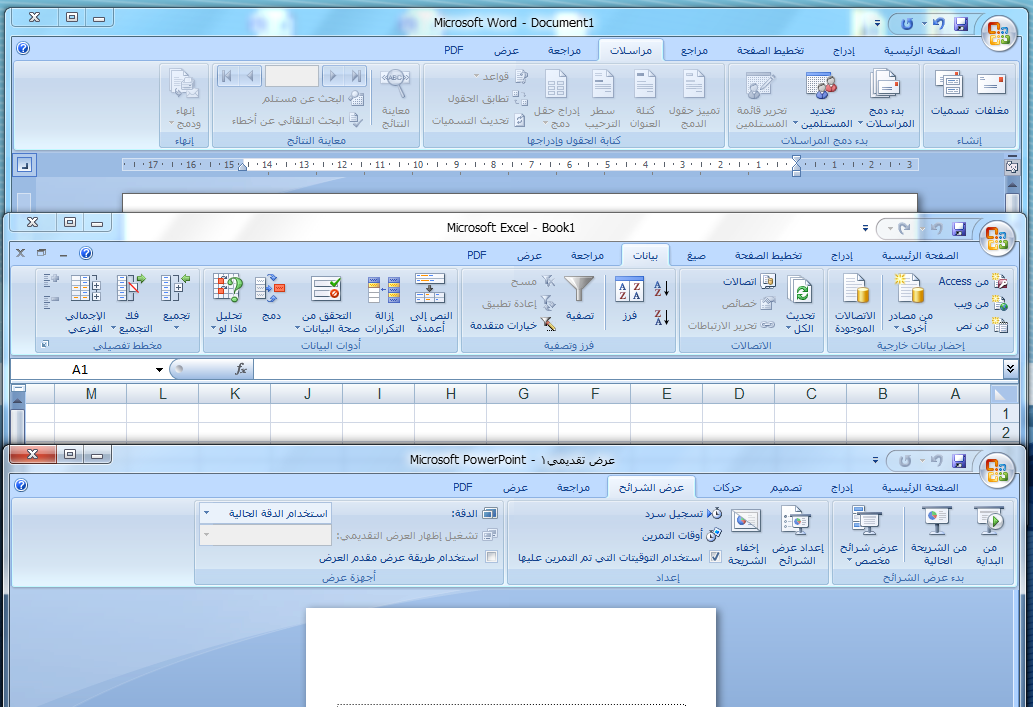Switch to Mailings tab in Word
Viewport: 1033px width, 707px height.
click(630, 51)
